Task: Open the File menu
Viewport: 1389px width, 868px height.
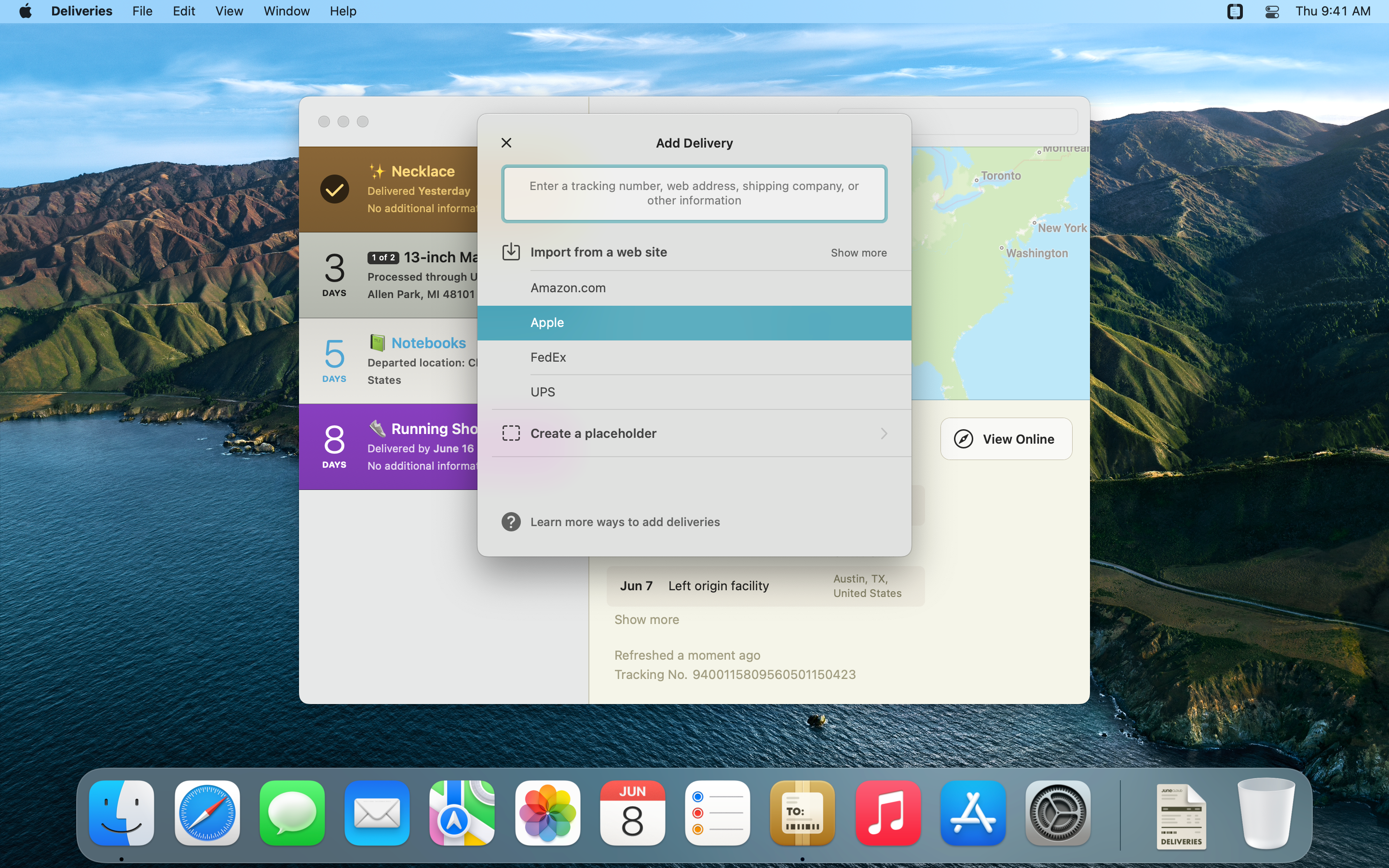Action: coord(142,11)
